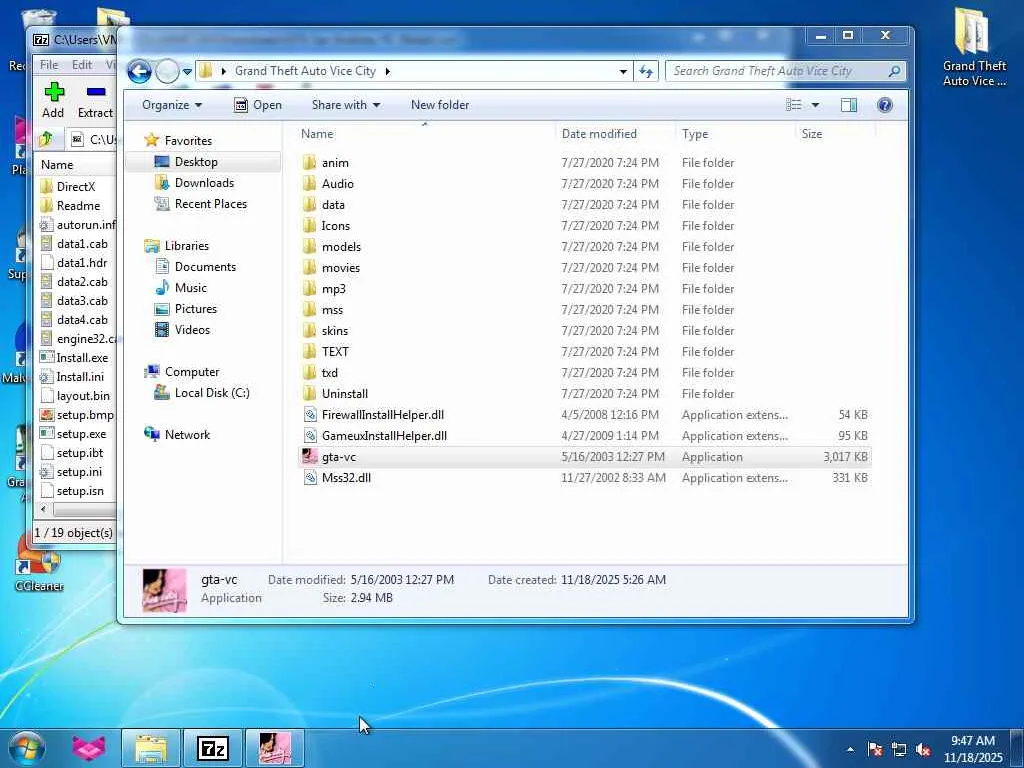Image resolution: width=1024 pixels, height=768 pixels.
Task: Select the models folder icon
Action: 310,246
